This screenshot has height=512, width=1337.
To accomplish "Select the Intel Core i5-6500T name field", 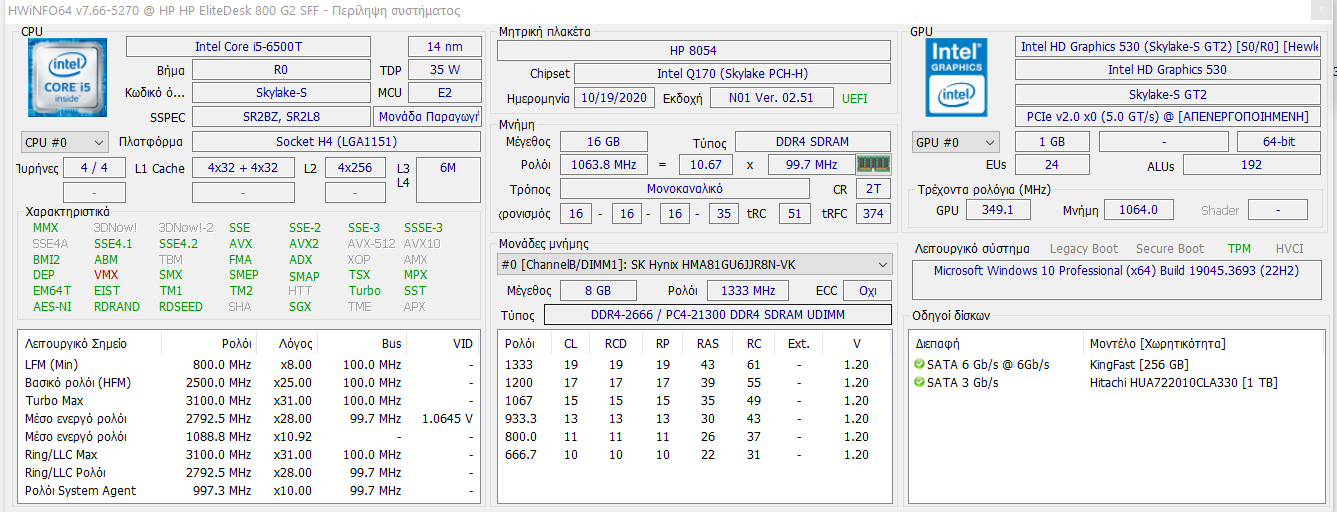I will (248, 47).
